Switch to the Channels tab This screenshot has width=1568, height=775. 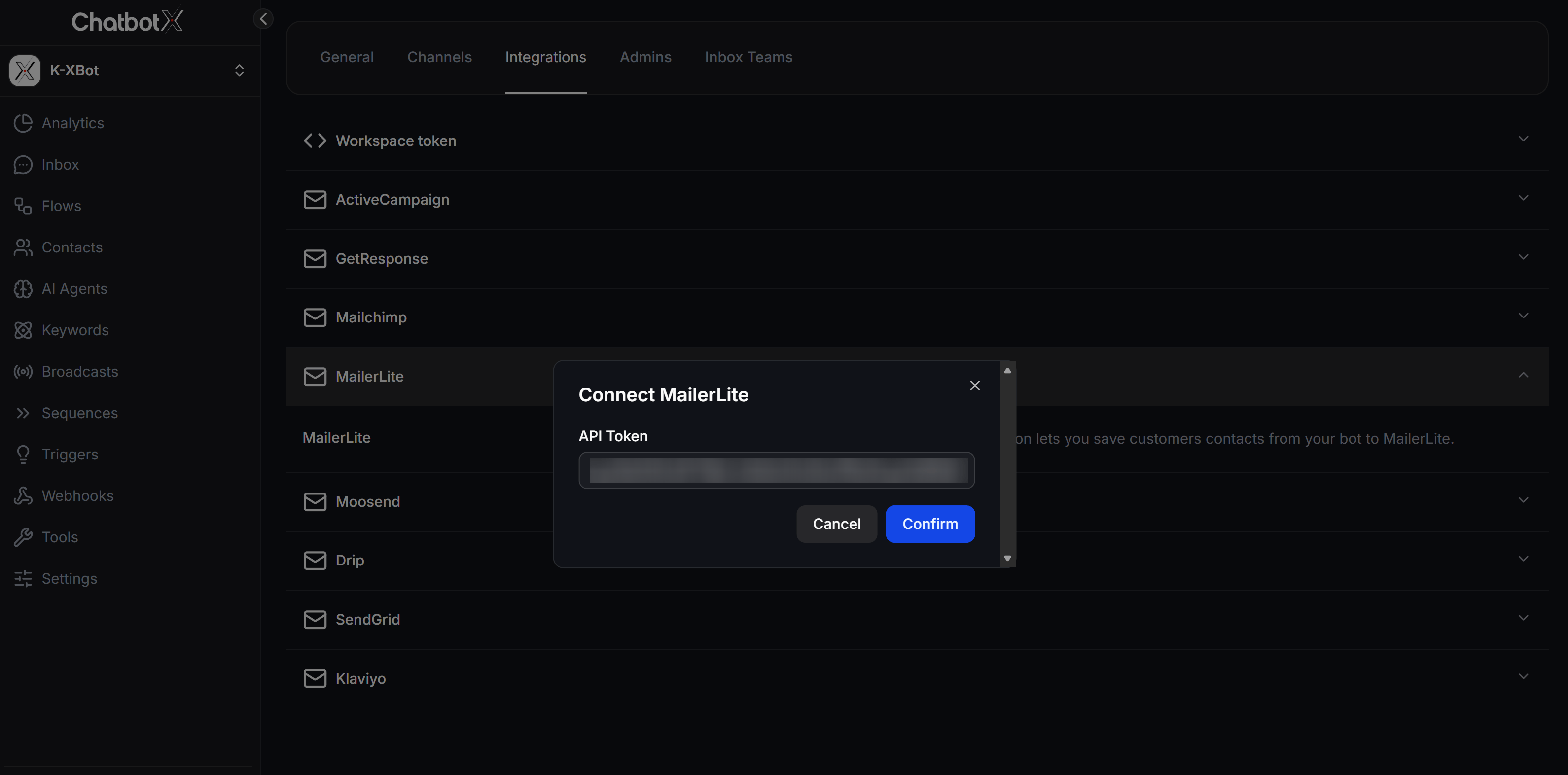pyautogui.click(x=439, y=57)
